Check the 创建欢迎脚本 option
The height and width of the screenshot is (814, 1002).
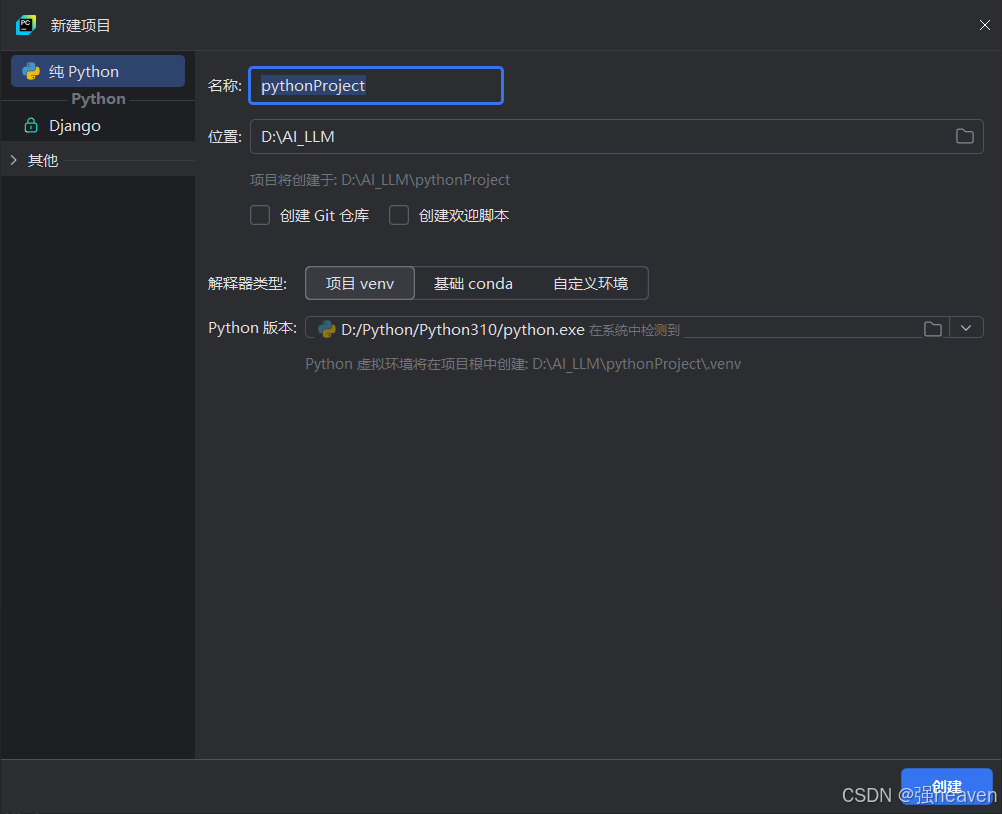point(399,215)
